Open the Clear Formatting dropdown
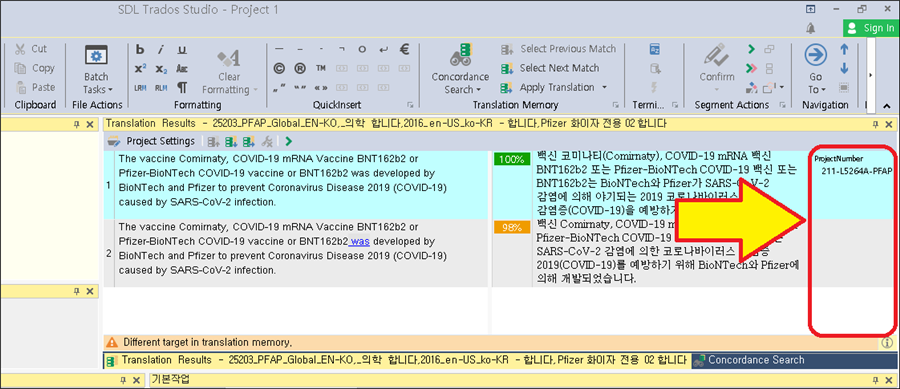 [x=230, y=71]
